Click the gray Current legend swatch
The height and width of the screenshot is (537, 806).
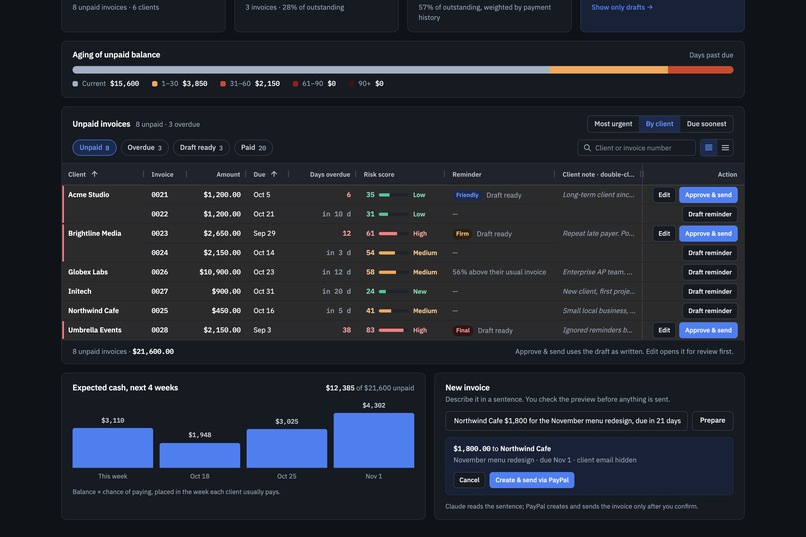coord(76,84)
